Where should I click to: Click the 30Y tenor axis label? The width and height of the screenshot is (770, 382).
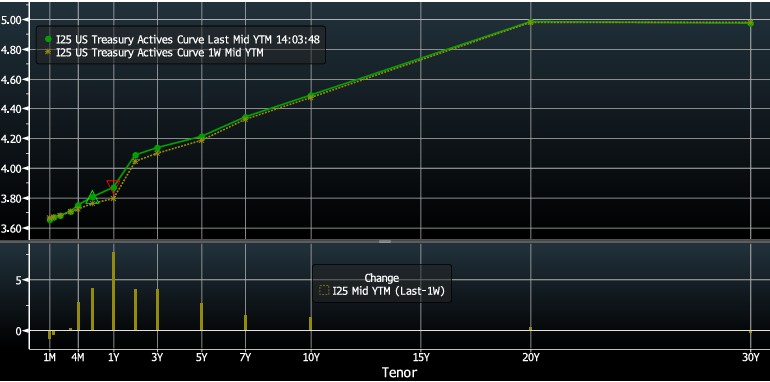tap(750, 357)
